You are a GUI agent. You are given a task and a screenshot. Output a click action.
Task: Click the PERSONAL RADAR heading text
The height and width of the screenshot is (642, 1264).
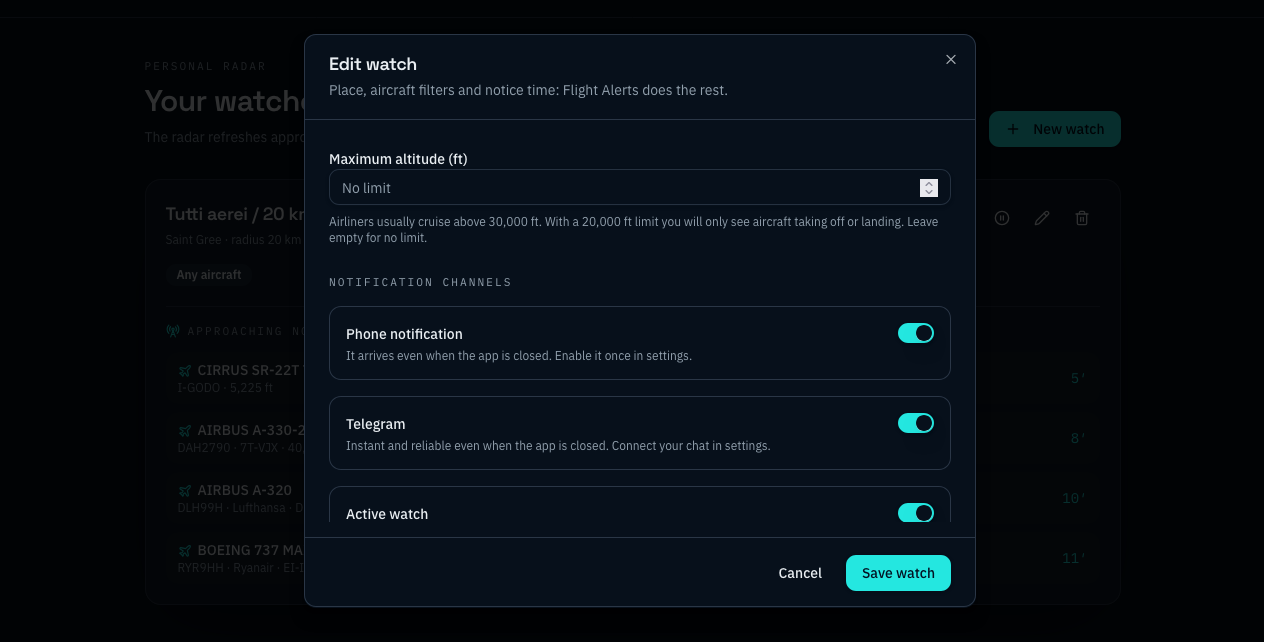tap(205, 66)
